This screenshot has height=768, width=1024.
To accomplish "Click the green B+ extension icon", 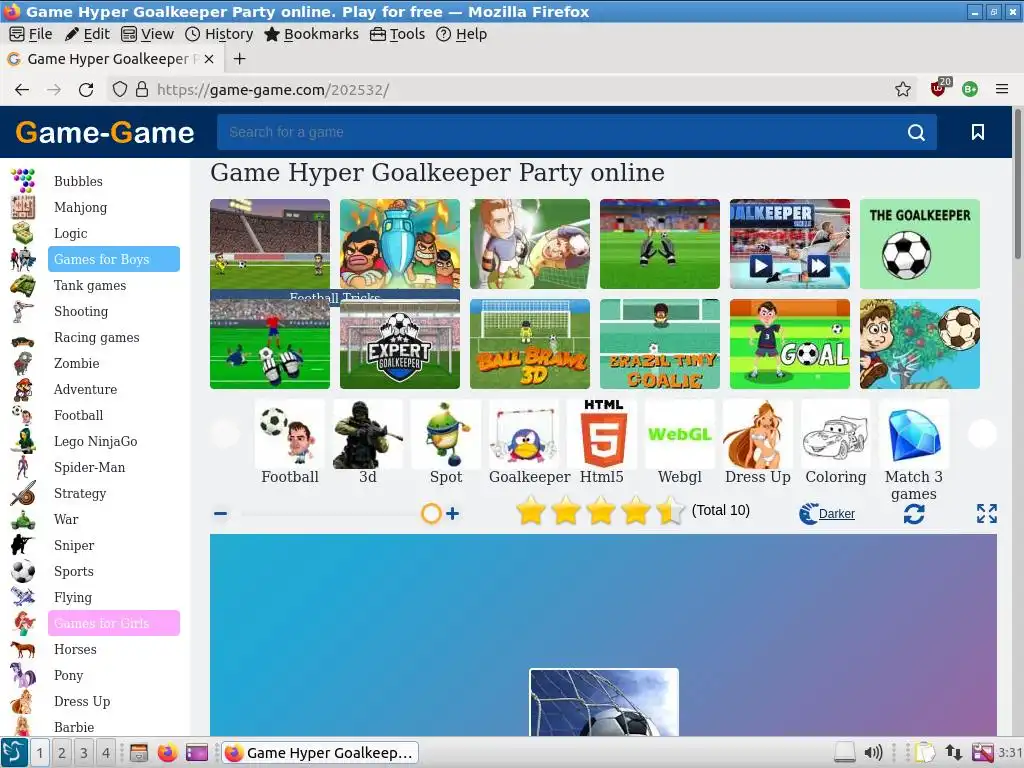I will click(x=970, y=89).
